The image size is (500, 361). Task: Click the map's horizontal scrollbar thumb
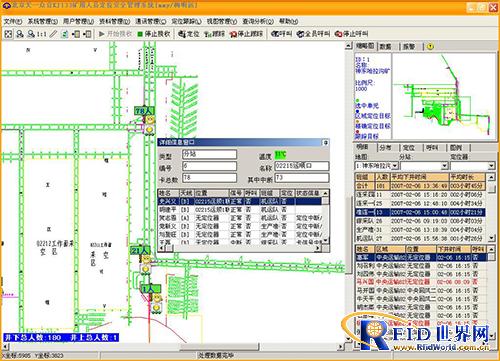tap(219, 347)
